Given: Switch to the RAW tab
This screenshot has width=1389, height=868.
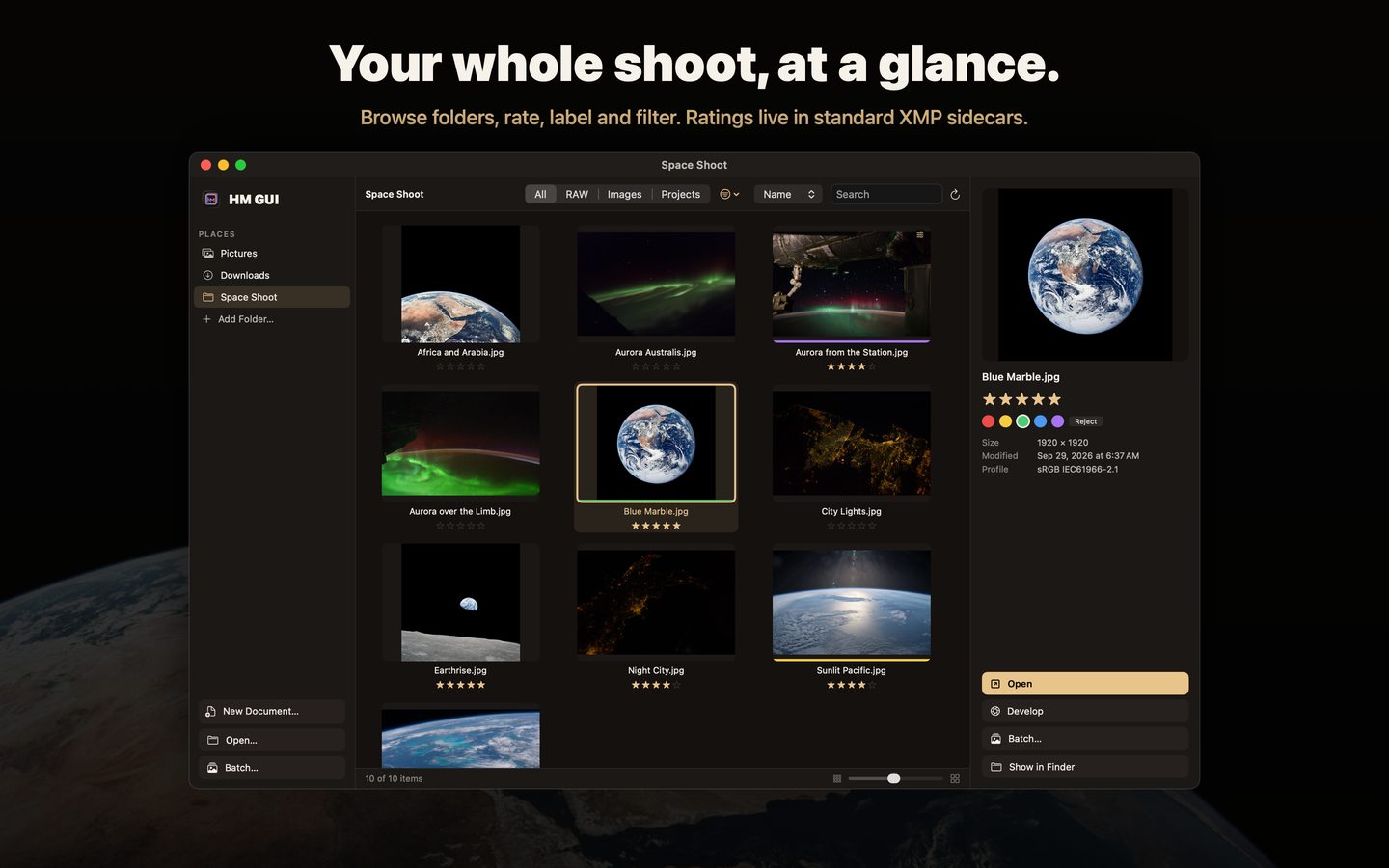Looking at the screenshot, I should click(x=577, y=194).
